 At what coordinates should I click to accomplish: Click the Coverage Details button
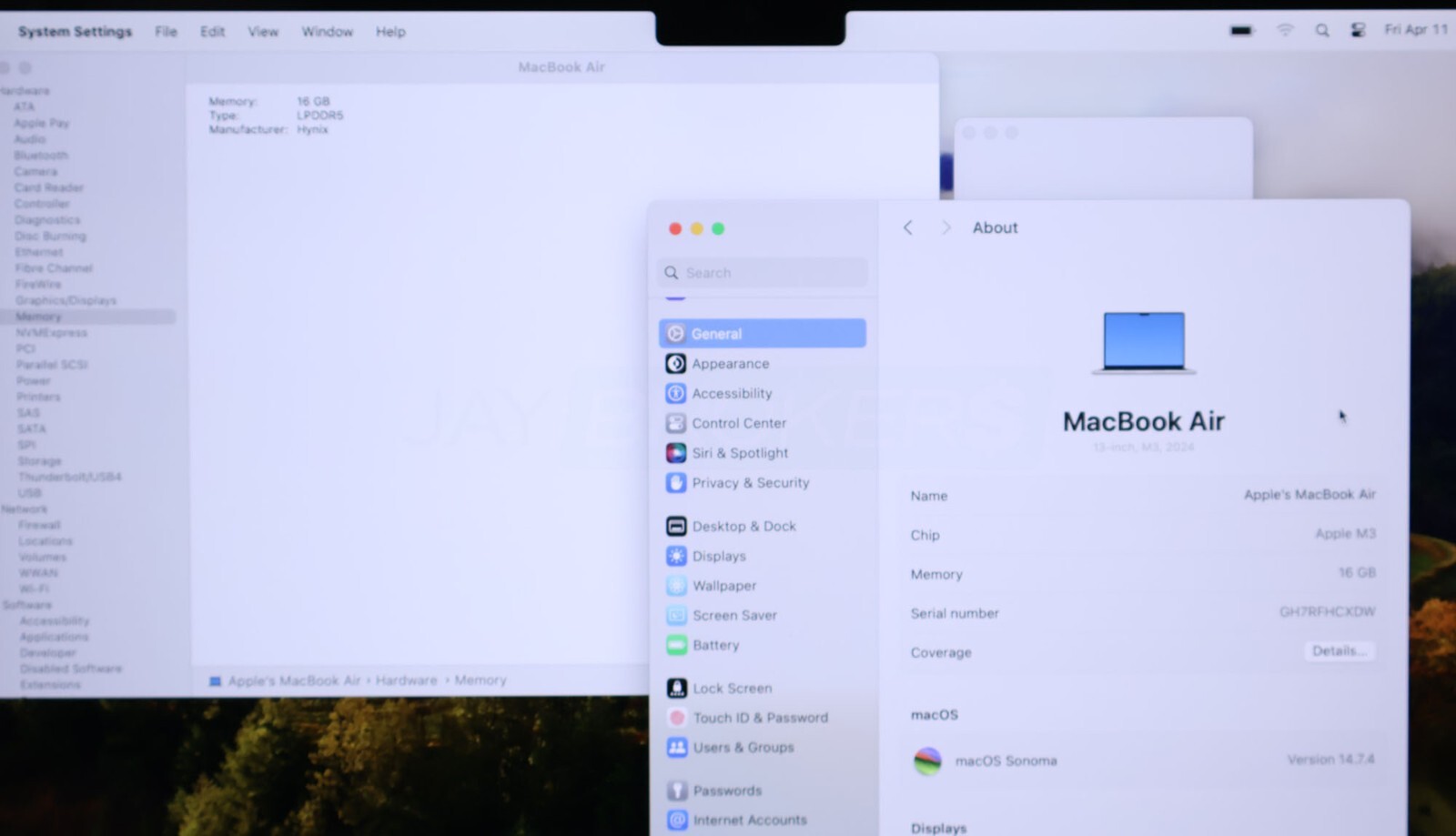pyautogui.click(x=1339, y=650)
